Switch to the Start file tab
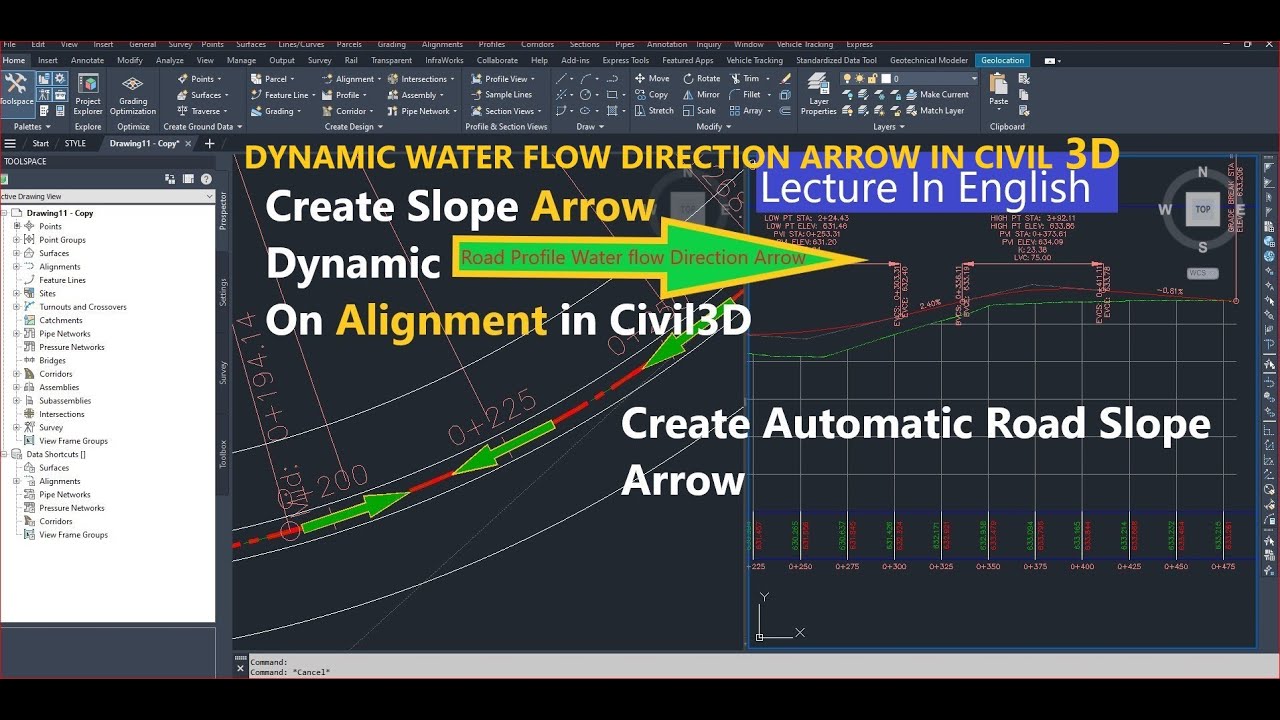The width and height of the screenshot is (1280, 720). coord(40,143)
